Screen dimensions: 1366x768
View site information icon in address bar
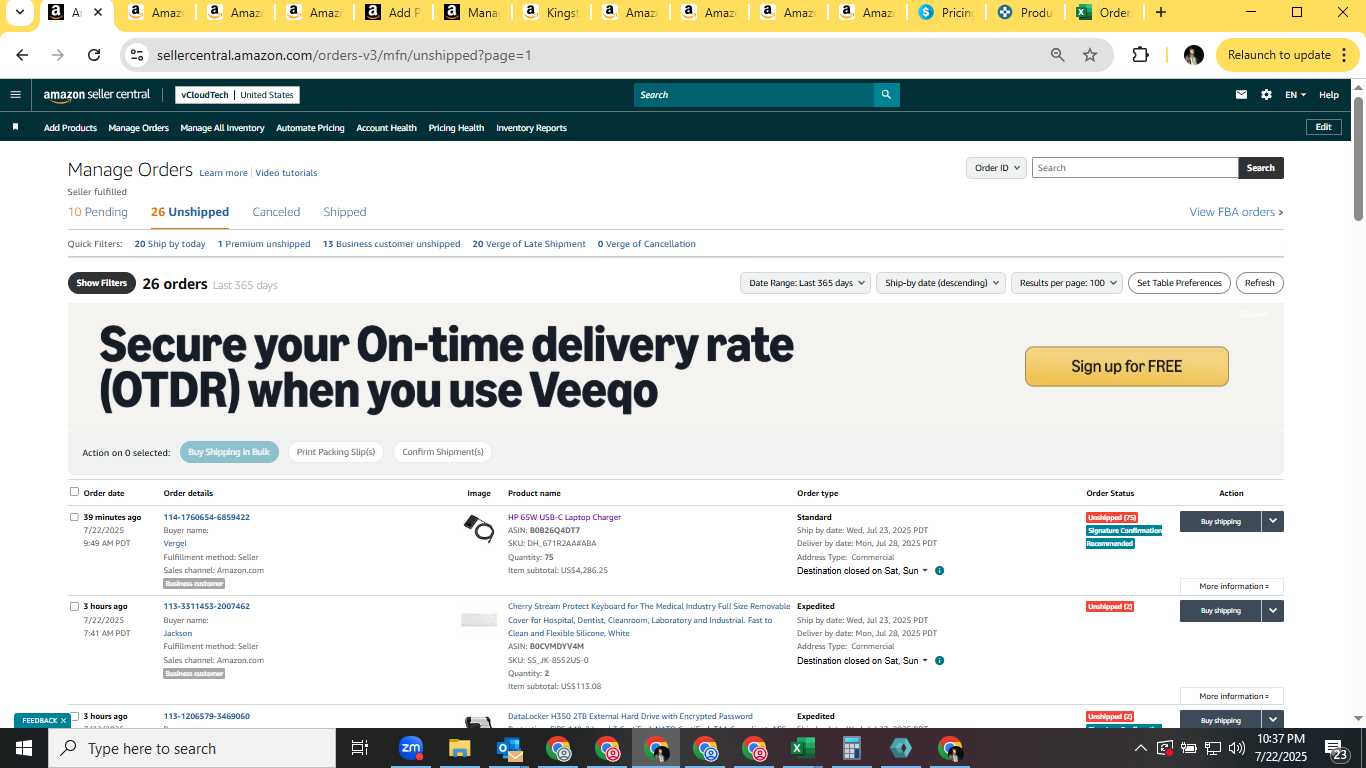pyautogui.click(x=137, y=55)
